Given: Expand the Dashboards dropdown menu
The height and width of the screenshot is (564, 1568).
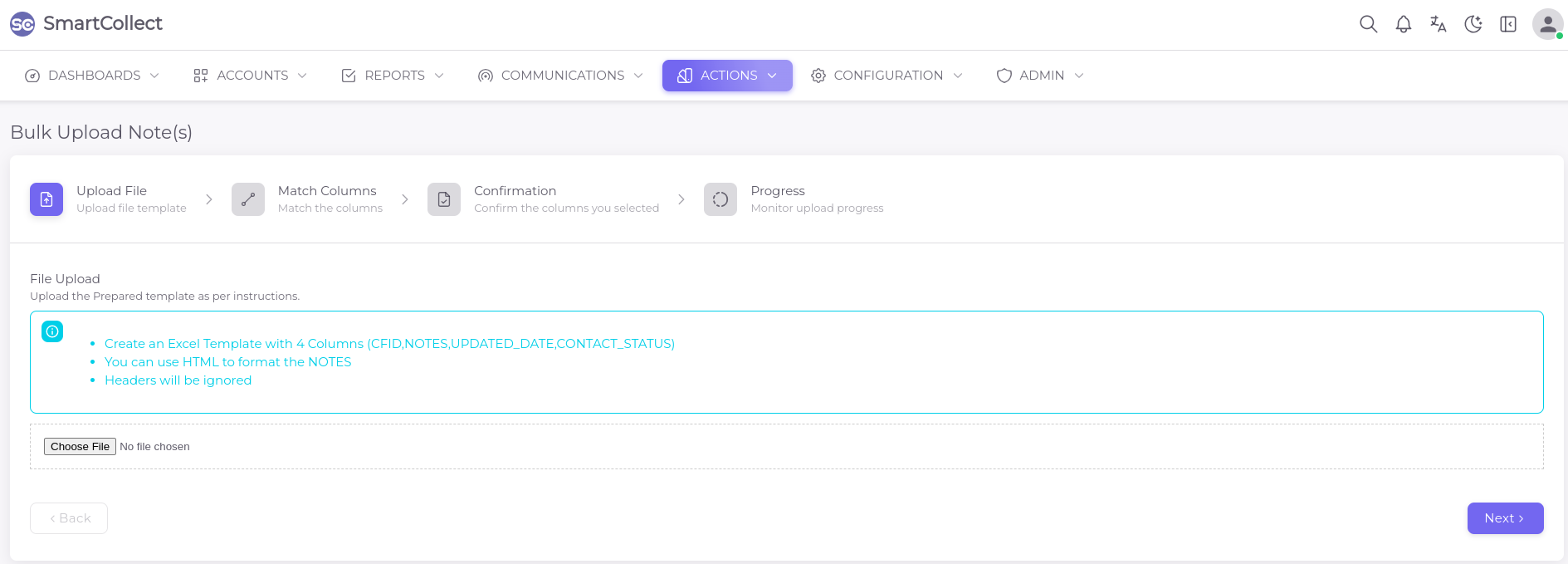Looking at the screenshot, I should pyautogui.click(x=92, y=76).
